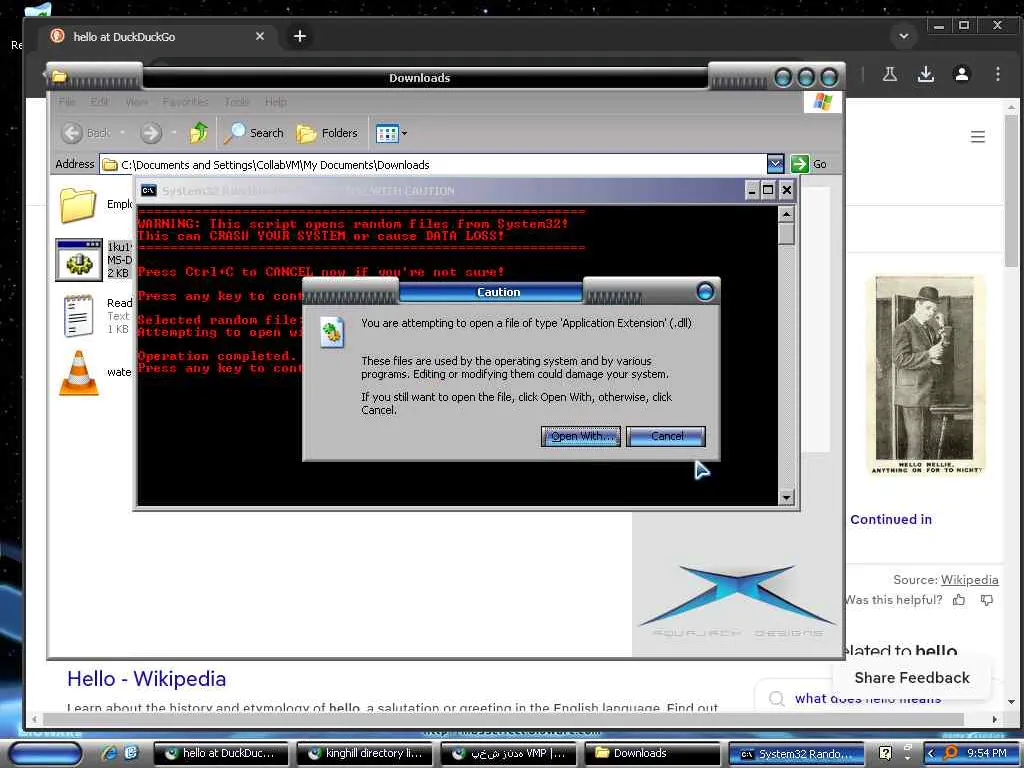1024x768 pixels.
Task: Open the Tools menu in Downloads window
Action: [x=236, y=102]
